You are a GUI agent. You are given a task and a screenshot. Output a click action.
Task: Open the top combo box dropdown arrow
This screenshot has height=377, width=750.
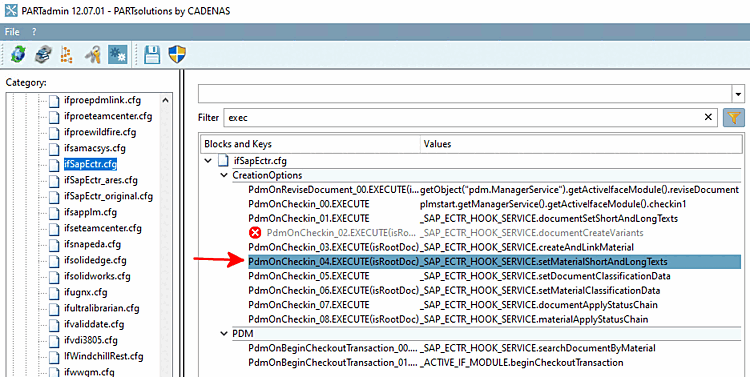pos(739,94)
